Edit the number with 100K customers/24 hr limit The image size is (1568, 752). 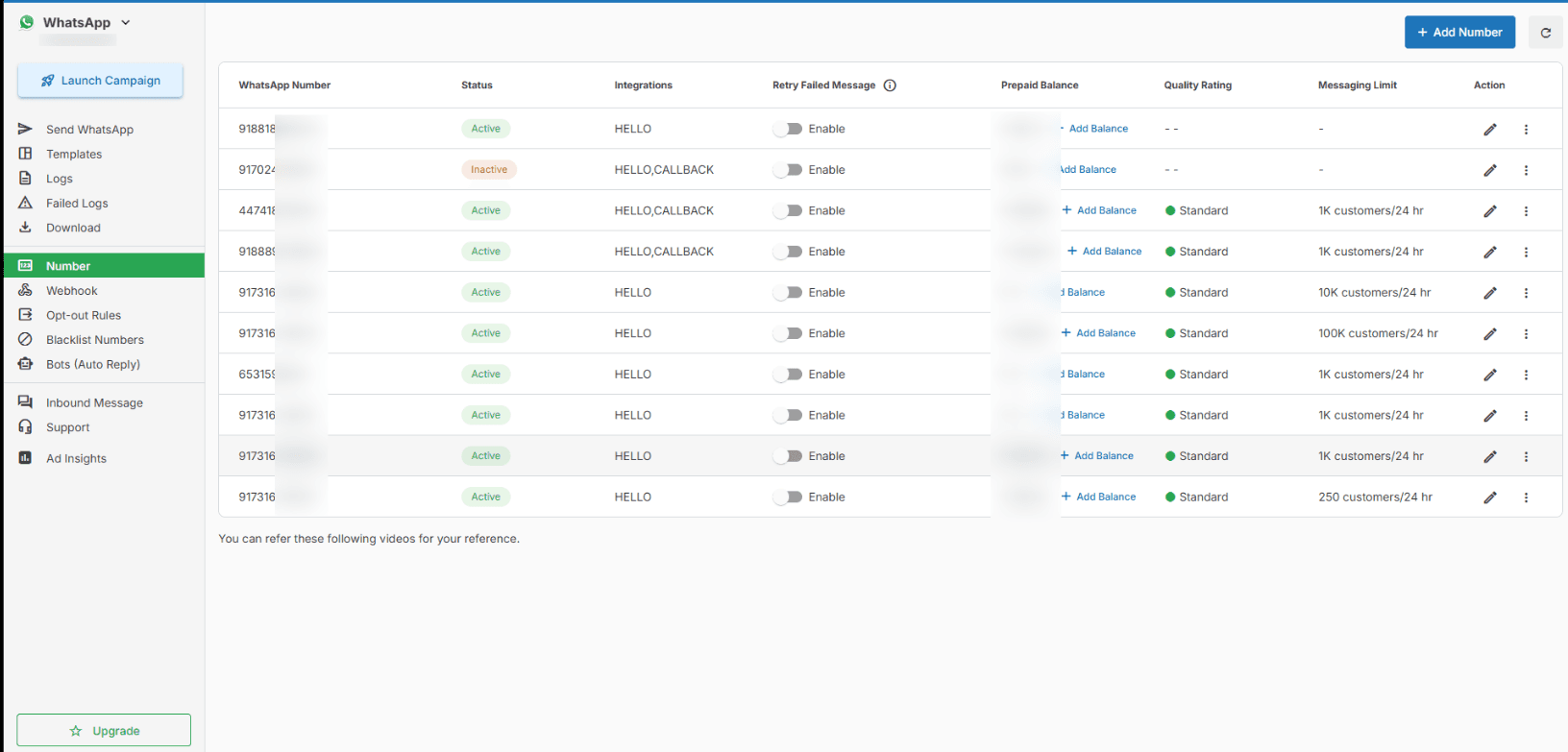pyautogui.click(x=1489, y=333)
